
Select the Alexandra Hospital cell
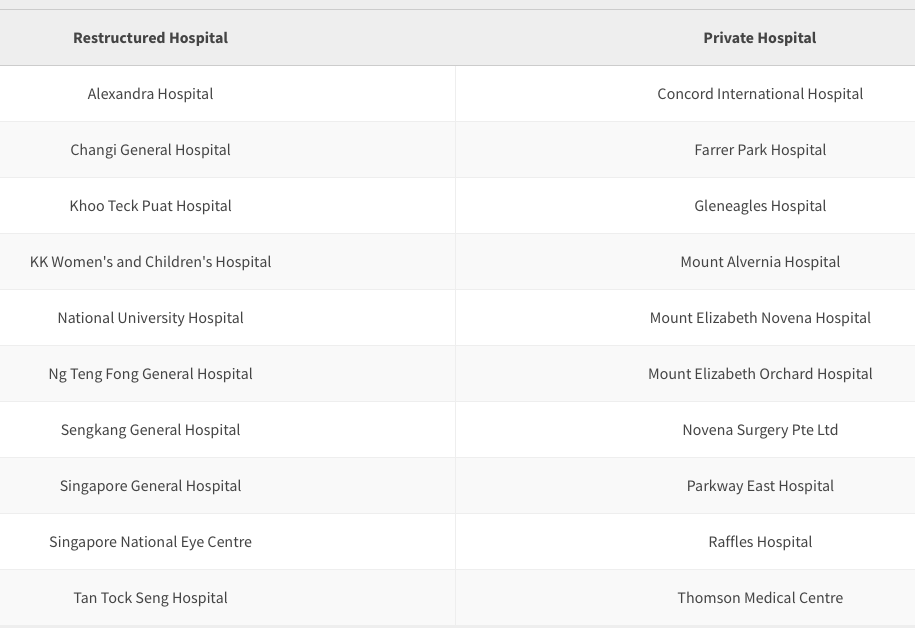pyautogui.click(x=151, y=94)
